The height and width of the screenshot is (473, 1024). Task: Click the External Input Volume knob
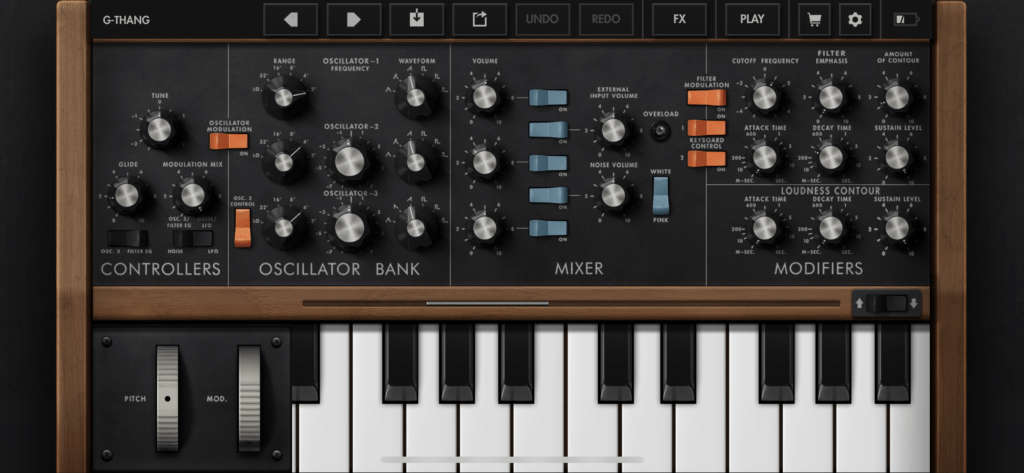[x=613, y=130]
